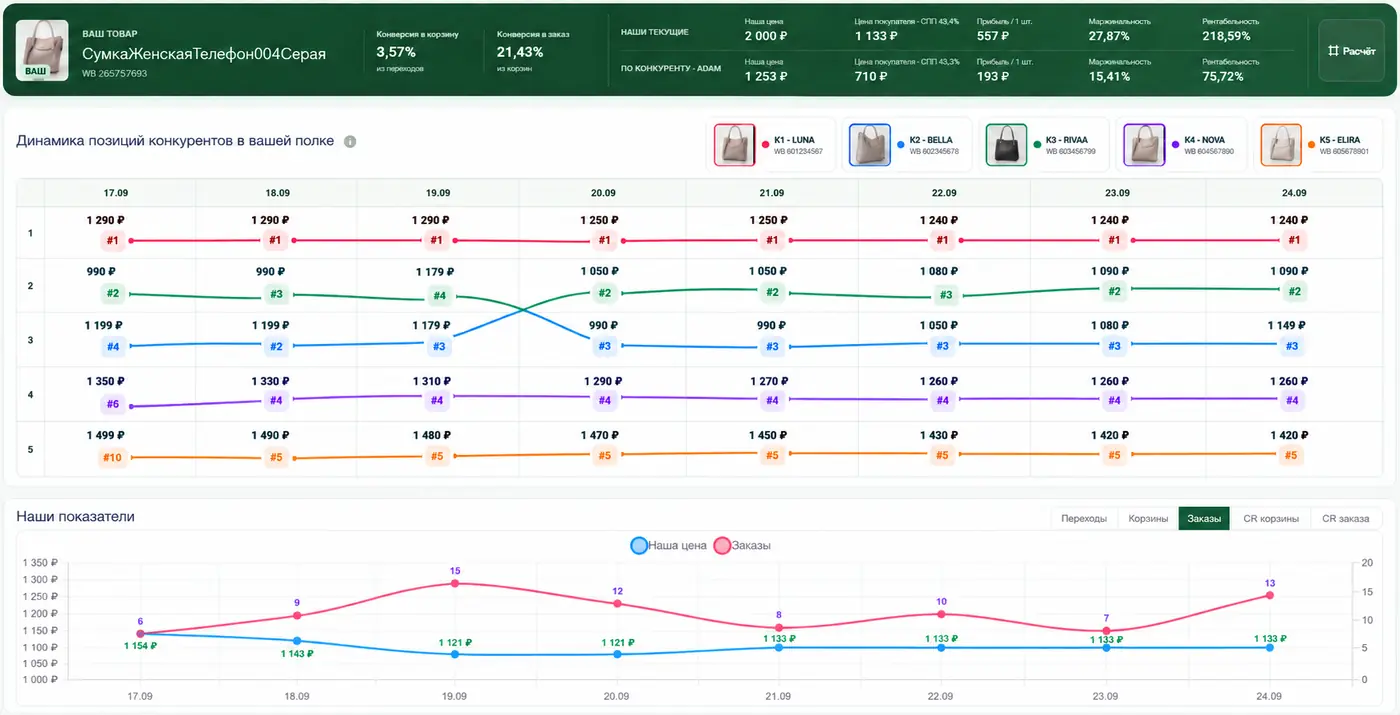Viewport: 1400px width, 715px height.
Task: Open the Расчёт calculation button
Action: 1351,51
